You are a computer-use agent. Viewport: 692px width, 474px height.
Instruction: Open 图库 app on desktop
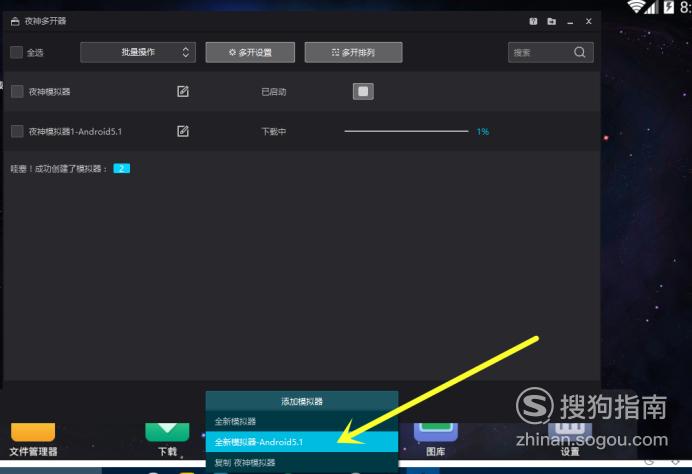436,438
